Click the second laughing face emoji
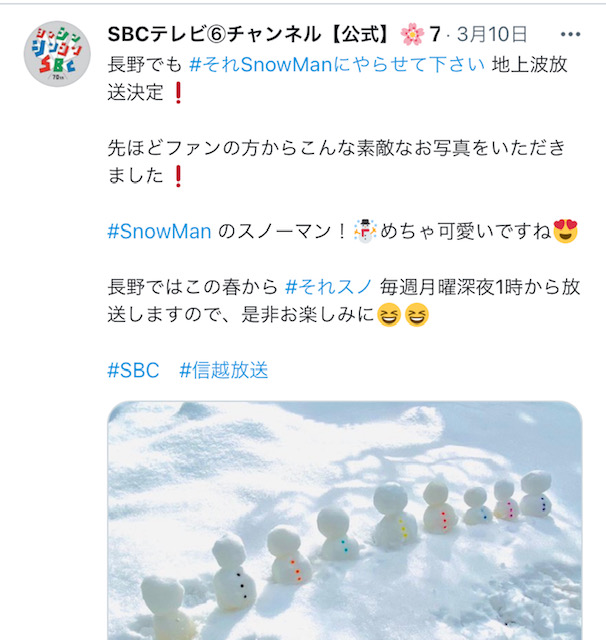 tap(417, 315)
